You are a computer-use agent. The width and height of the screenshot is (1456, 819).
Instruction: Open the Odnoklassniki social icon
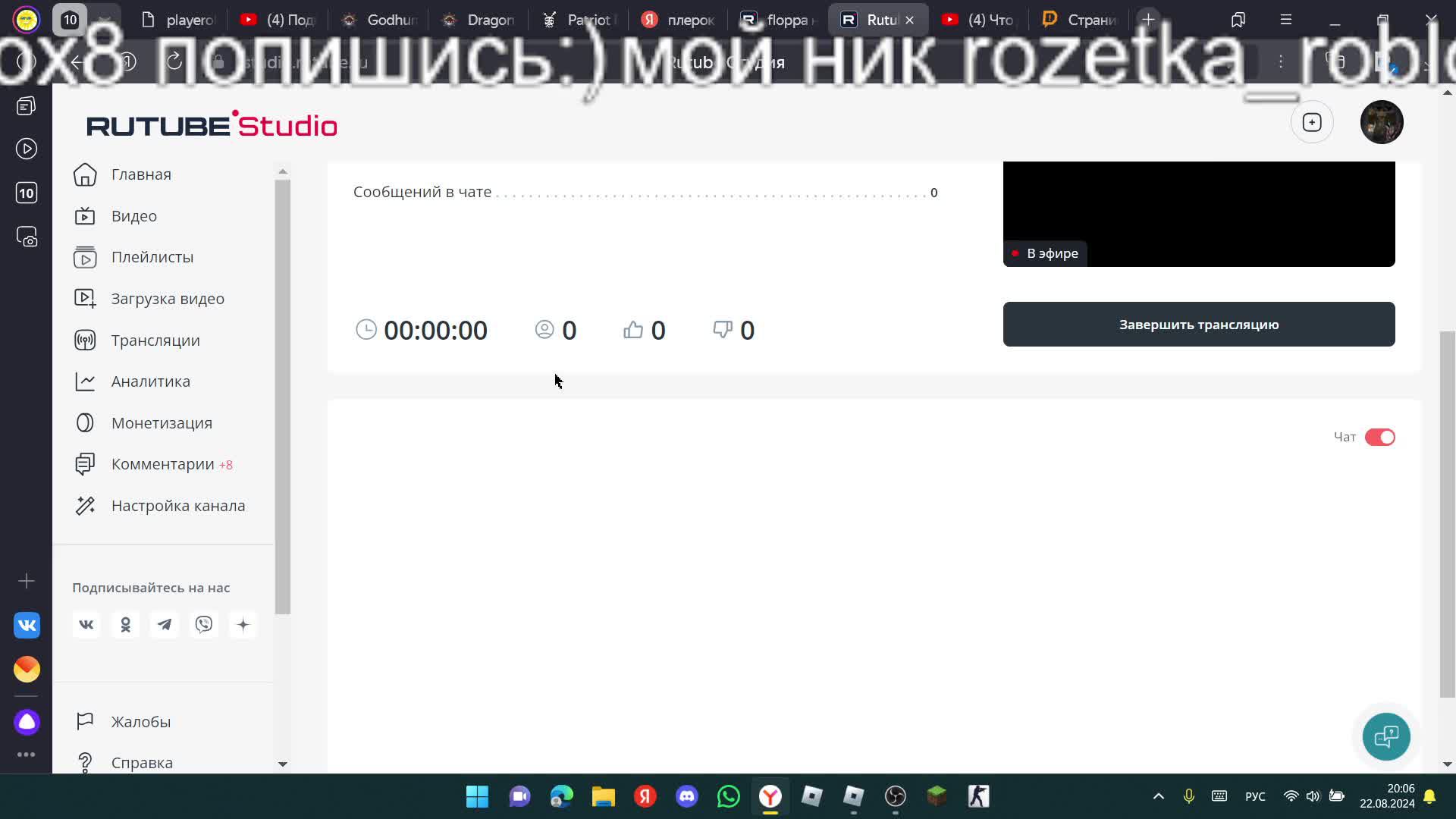coord(125,624)
